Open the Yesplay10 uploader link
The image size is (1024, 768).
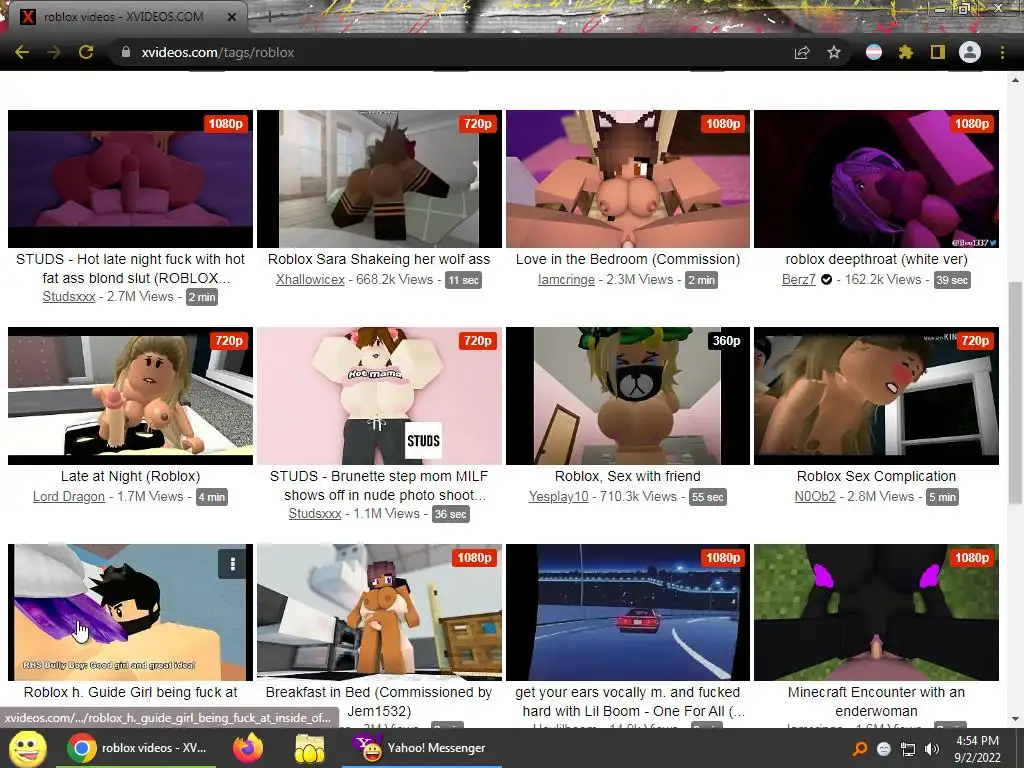tap(558, 496)
